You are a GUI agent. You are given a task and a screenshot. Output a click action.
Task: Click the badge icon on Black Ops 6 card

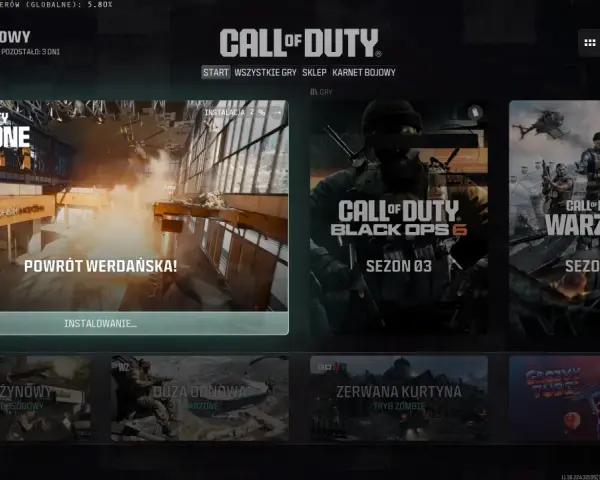(475, 113)
